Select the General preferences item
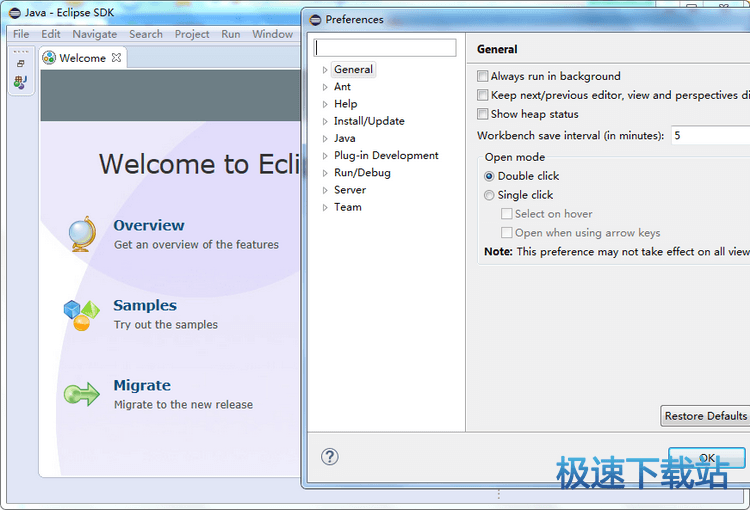750x510 pixels. 353,69
